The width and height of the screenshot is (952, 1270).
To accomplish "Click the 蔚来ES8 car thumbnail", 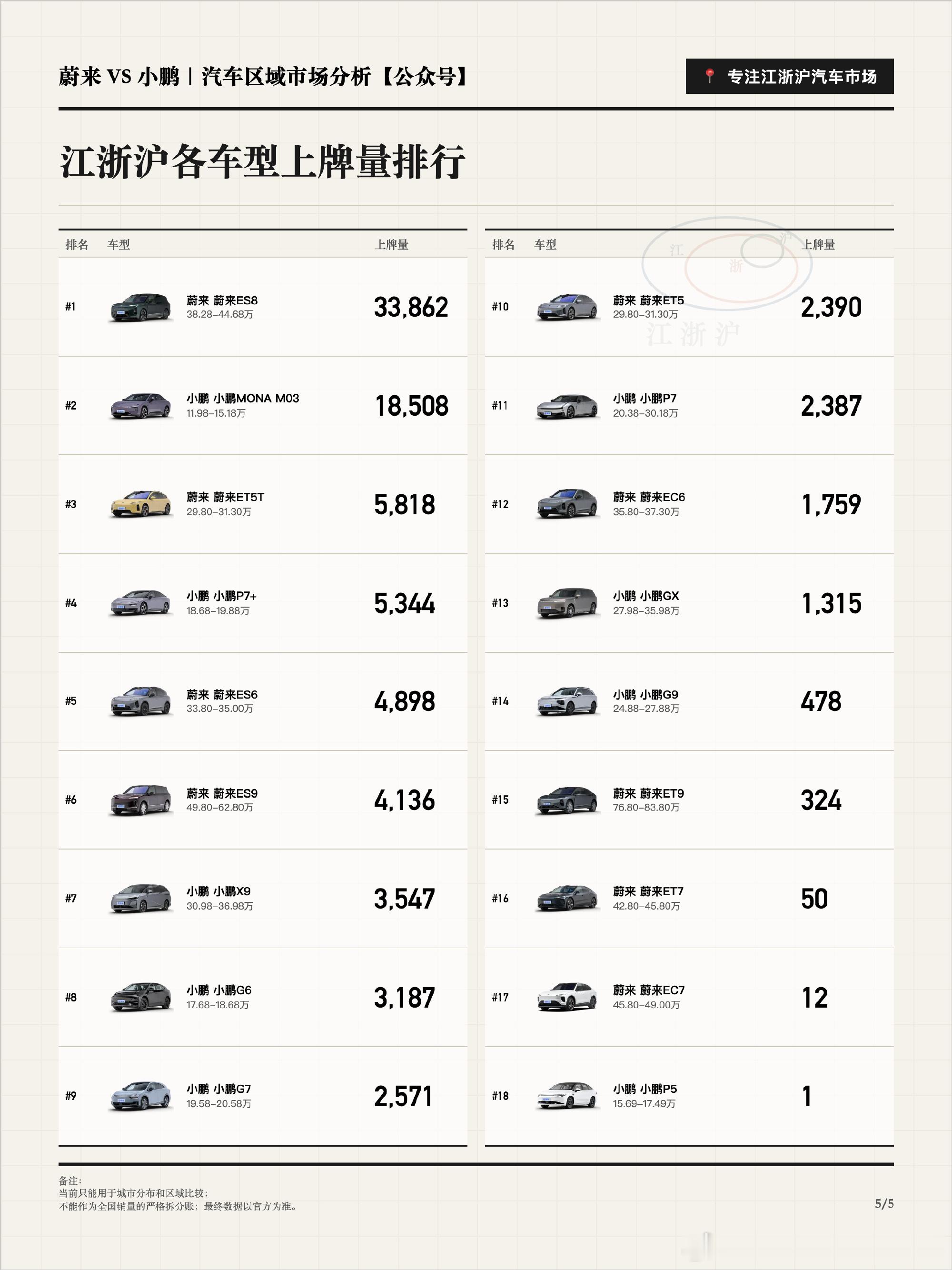I will click(x=141, y=307).
